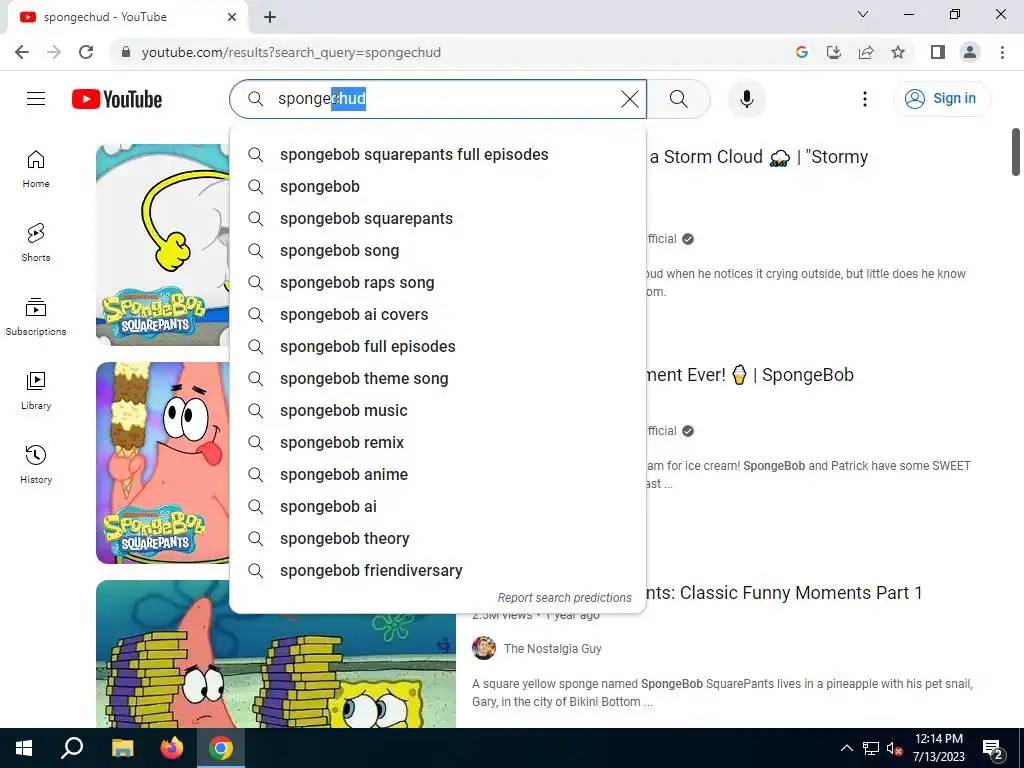The height and width of the screenshot is (768, 1024).
Task: Click The Nostalgia Guy channel avatar
Action: [x=484, y=648]
